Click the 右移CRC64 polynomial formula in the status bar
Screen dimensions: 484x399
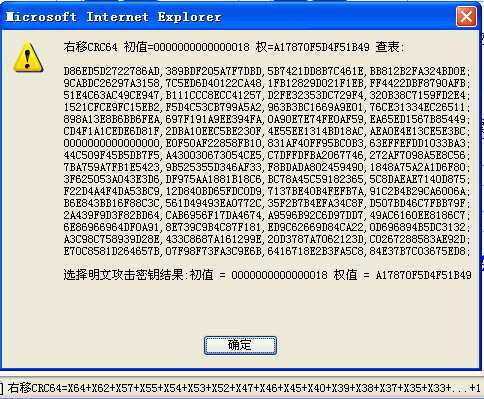pyautogui.click(x=244, y=388)
